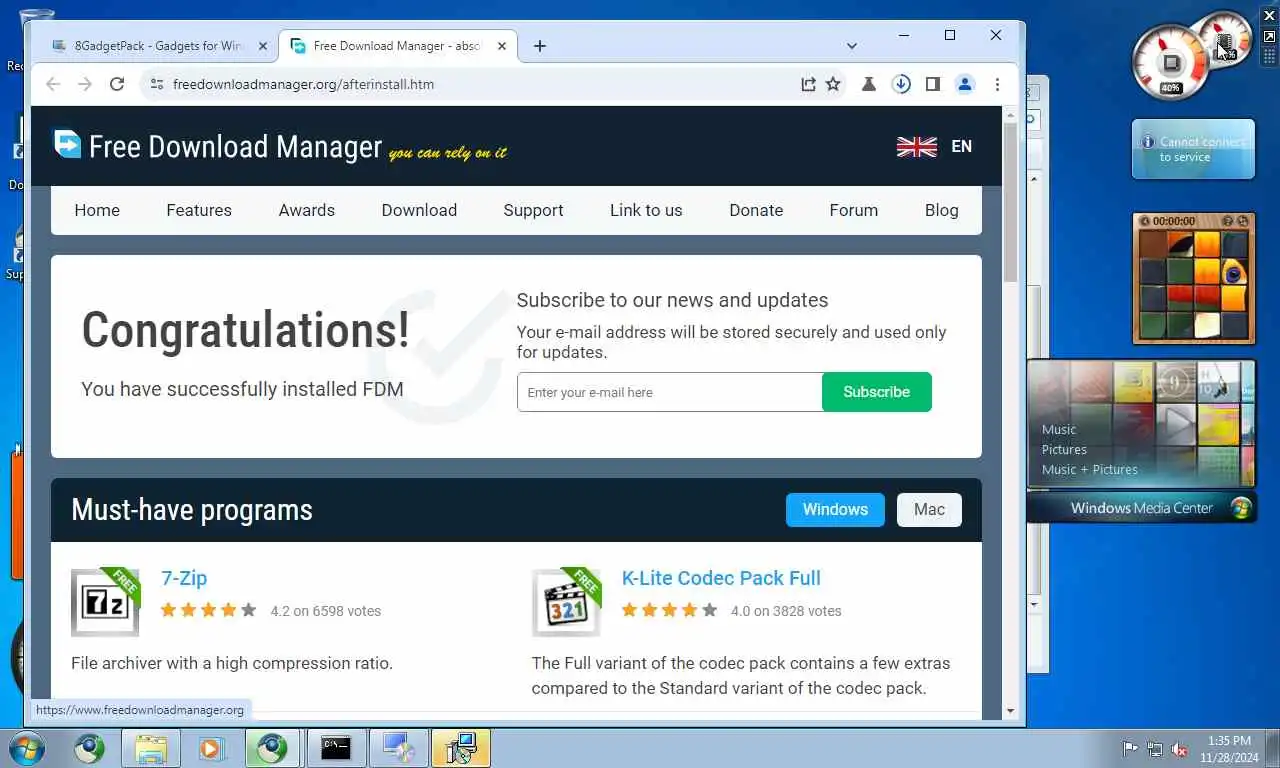The height and width of the screenshot is (768, 1280).
Task: Open the Support menu item
Action: point(533,210)
